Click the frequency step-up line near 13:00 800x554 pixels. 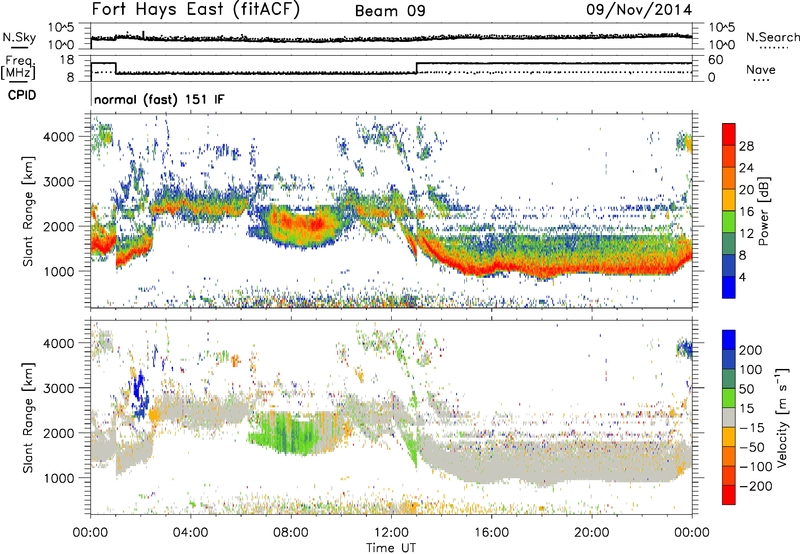click(417, 68)
